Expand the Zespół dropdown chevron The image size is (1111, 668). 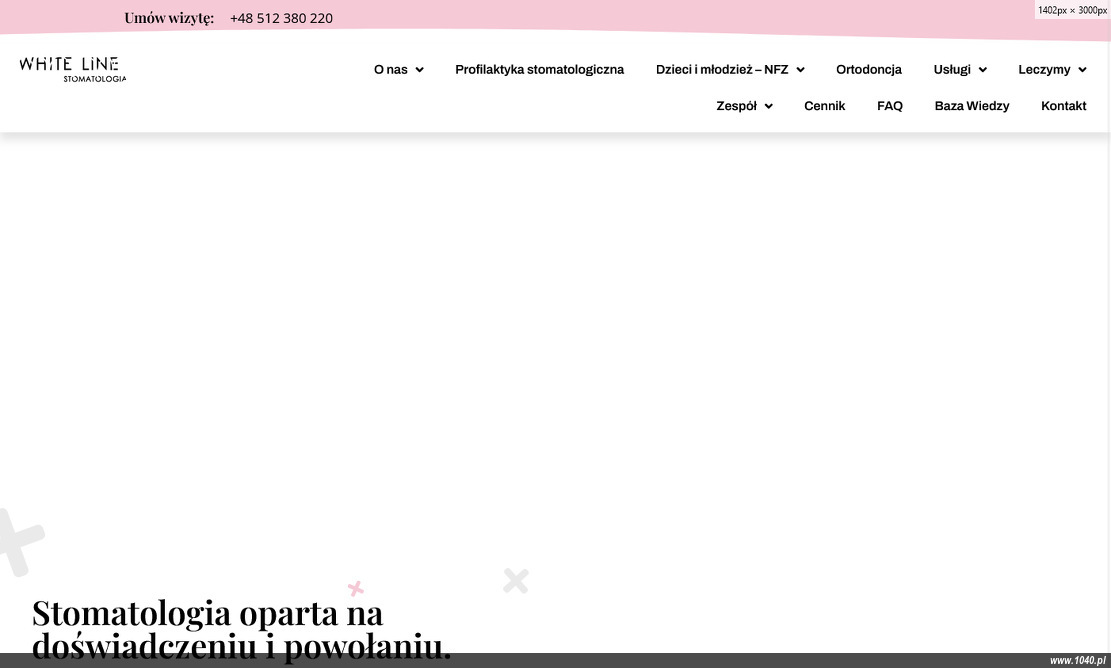tap(768, 106)
